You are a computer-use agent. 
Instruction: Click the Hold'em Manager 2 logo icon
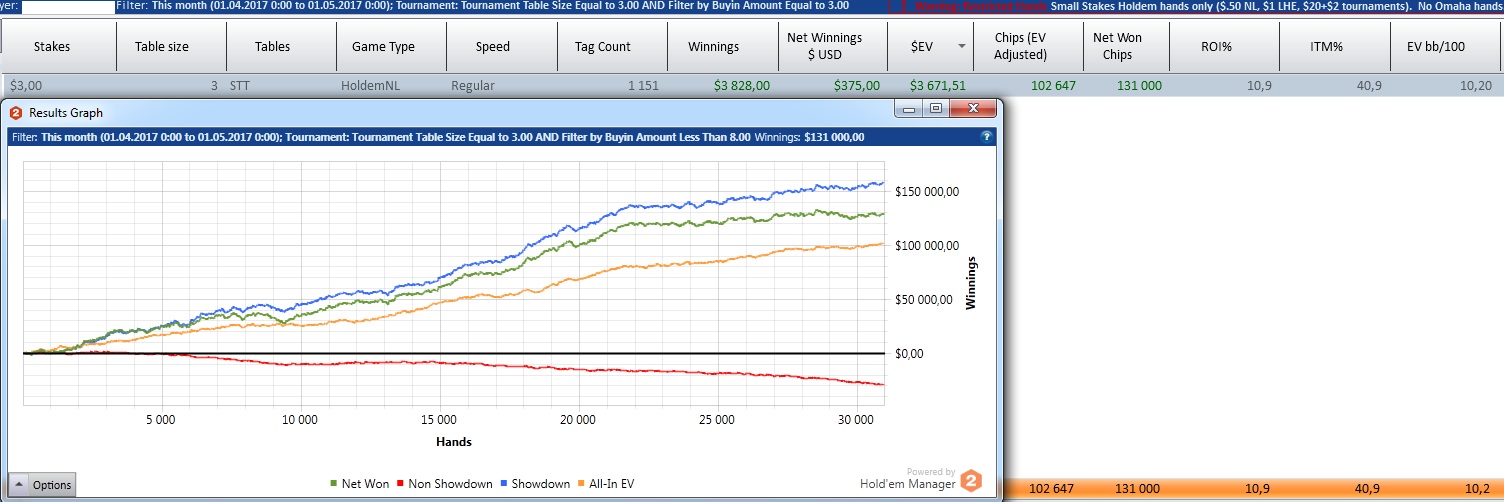[x=971, y=482]
